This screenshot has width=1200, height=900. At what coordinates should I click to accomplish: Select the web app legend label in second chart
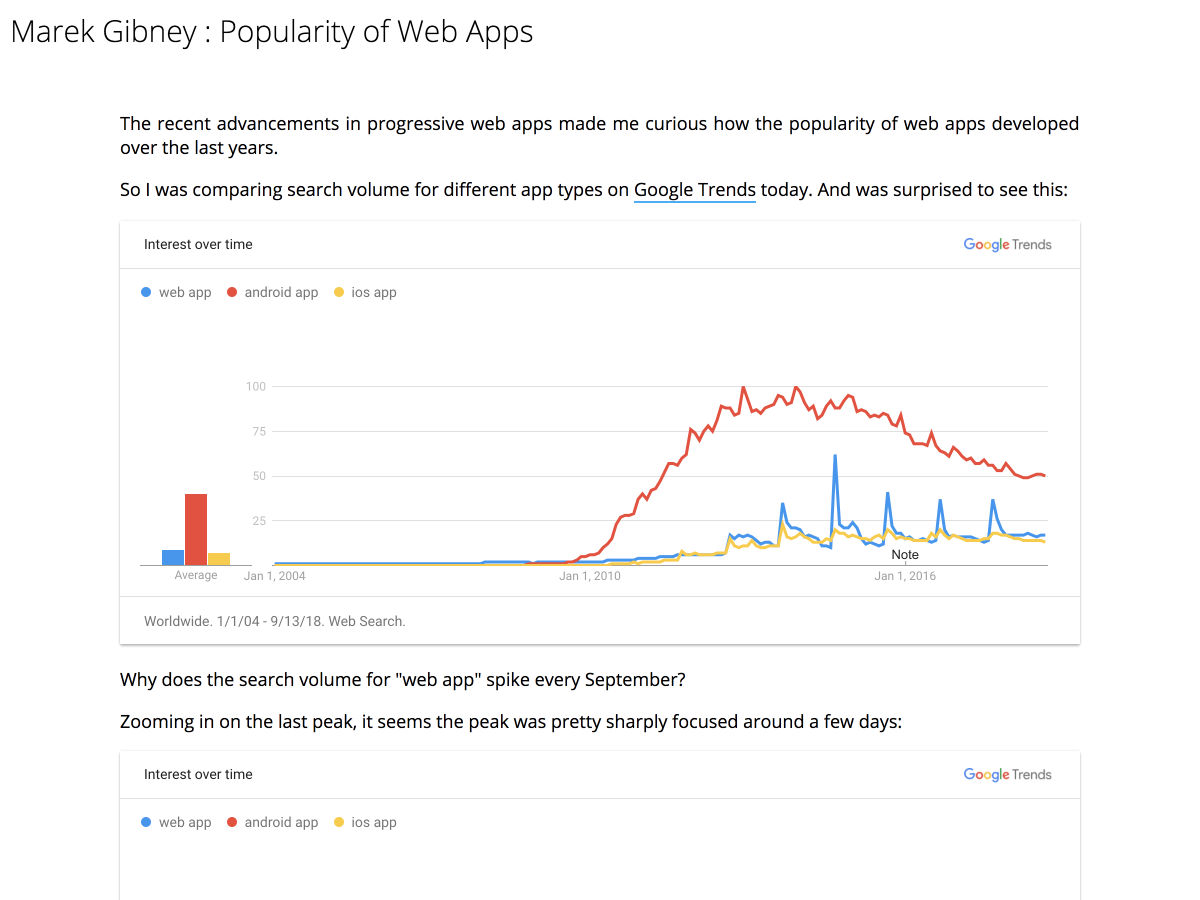pyautogui.click(x=185, y=822)
